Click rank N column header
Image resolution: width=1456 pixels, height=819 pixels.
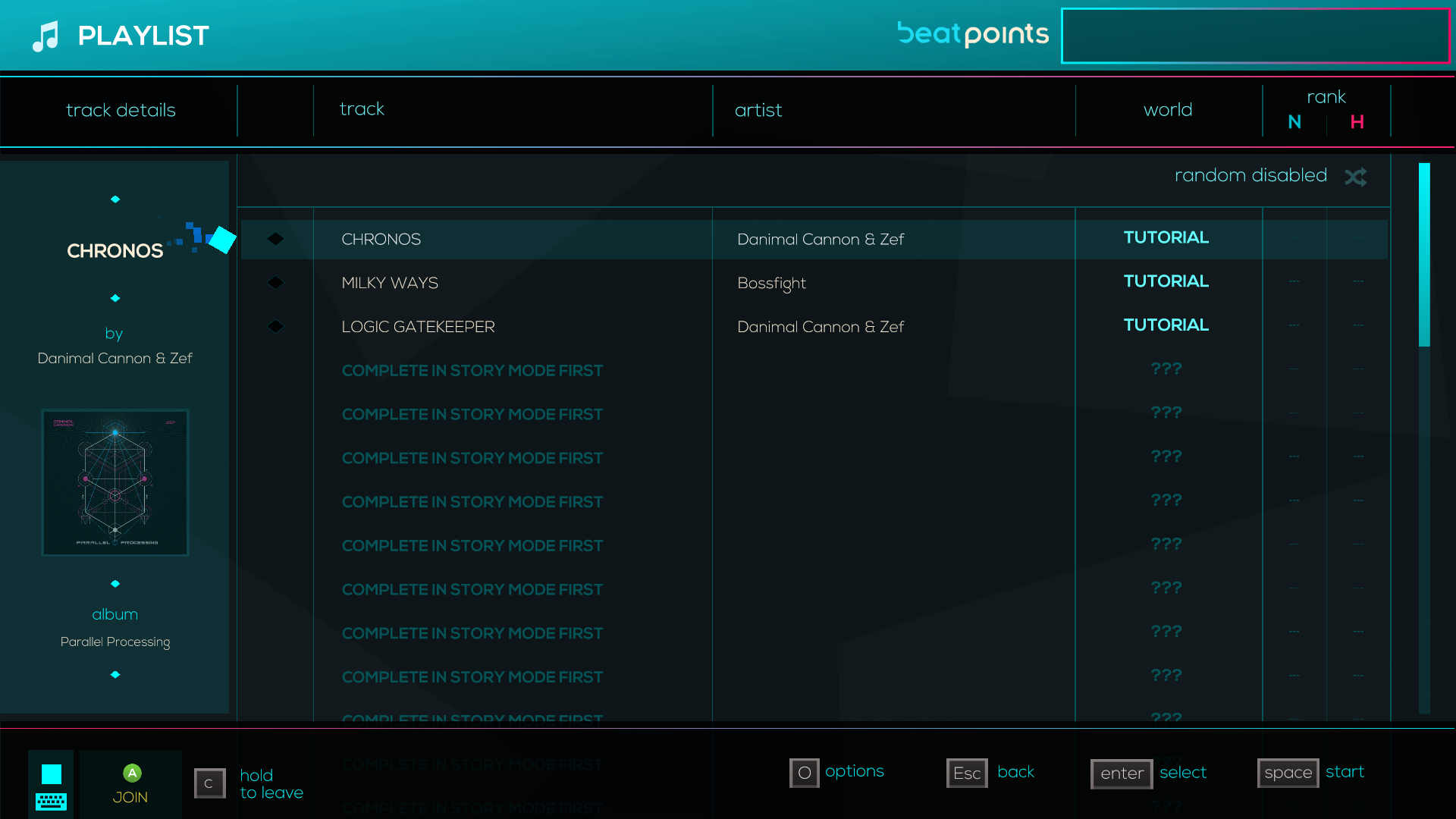point(1294,121)
